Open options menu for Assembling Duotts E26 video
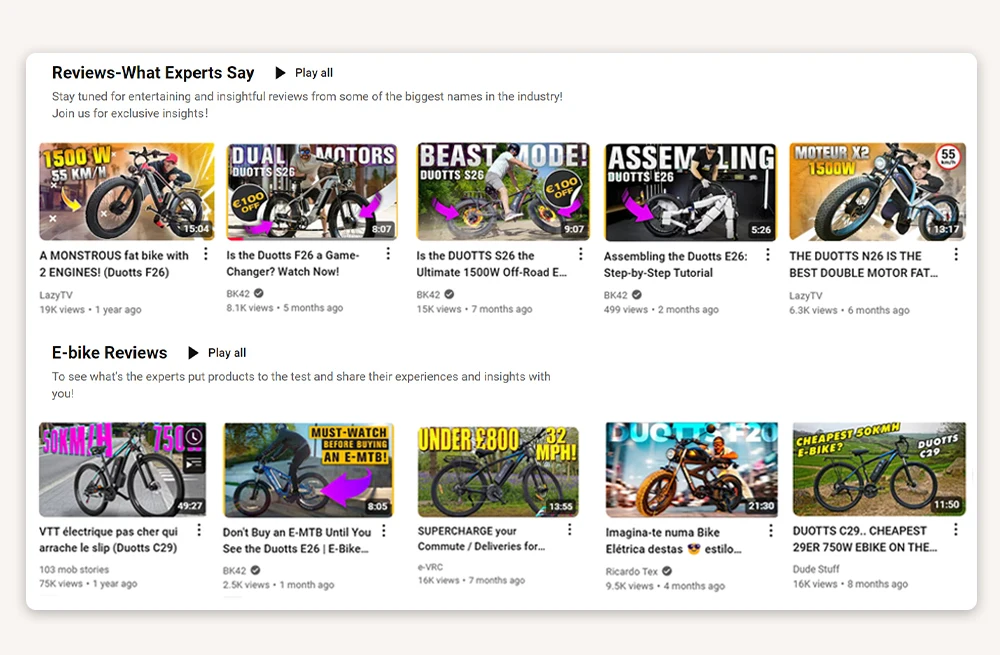Image resolution: width=1000 pixels, height=655 pixels. [768, 255]
